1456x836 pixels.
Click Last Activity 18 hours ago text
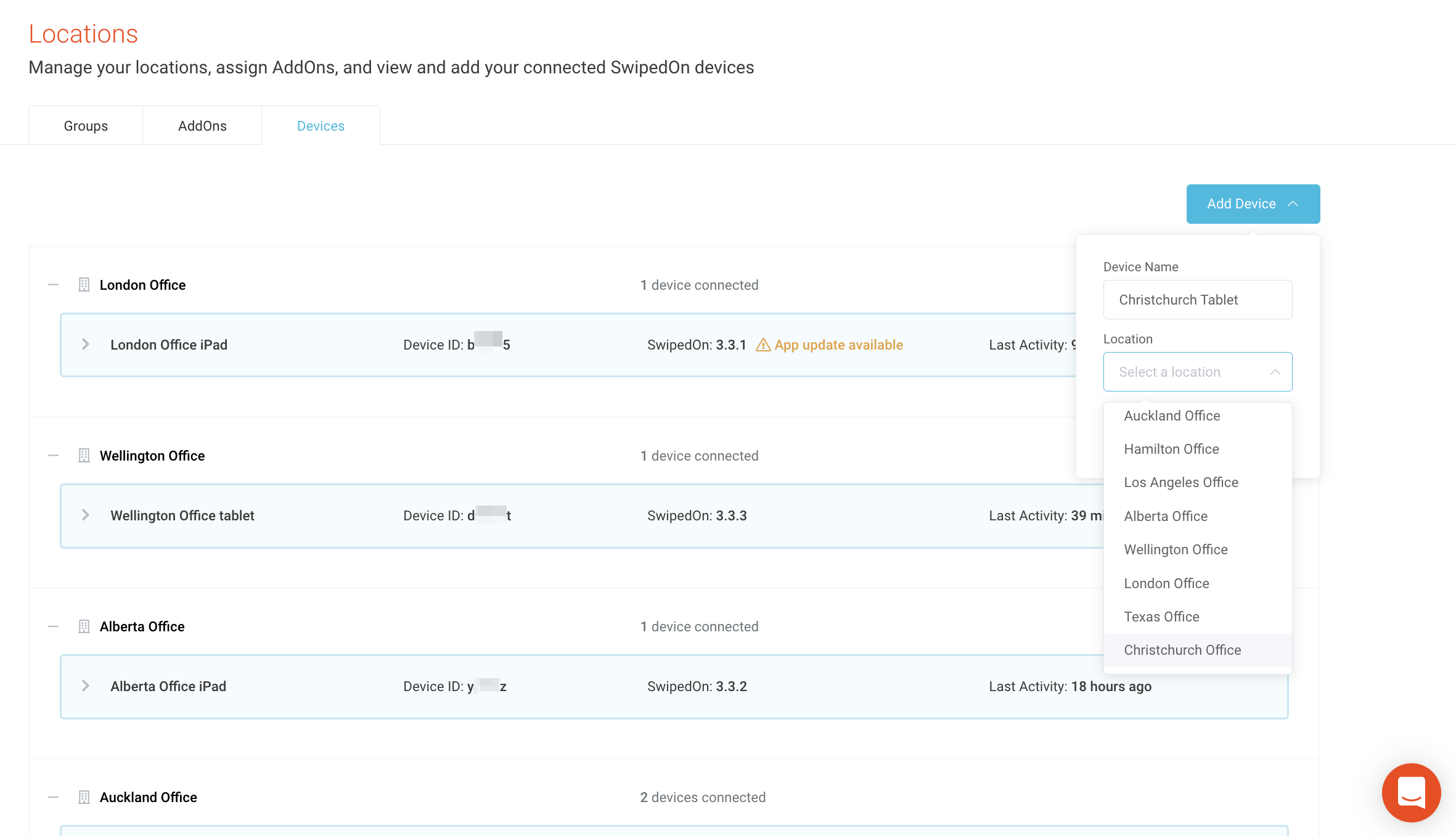click(1070, 686)
